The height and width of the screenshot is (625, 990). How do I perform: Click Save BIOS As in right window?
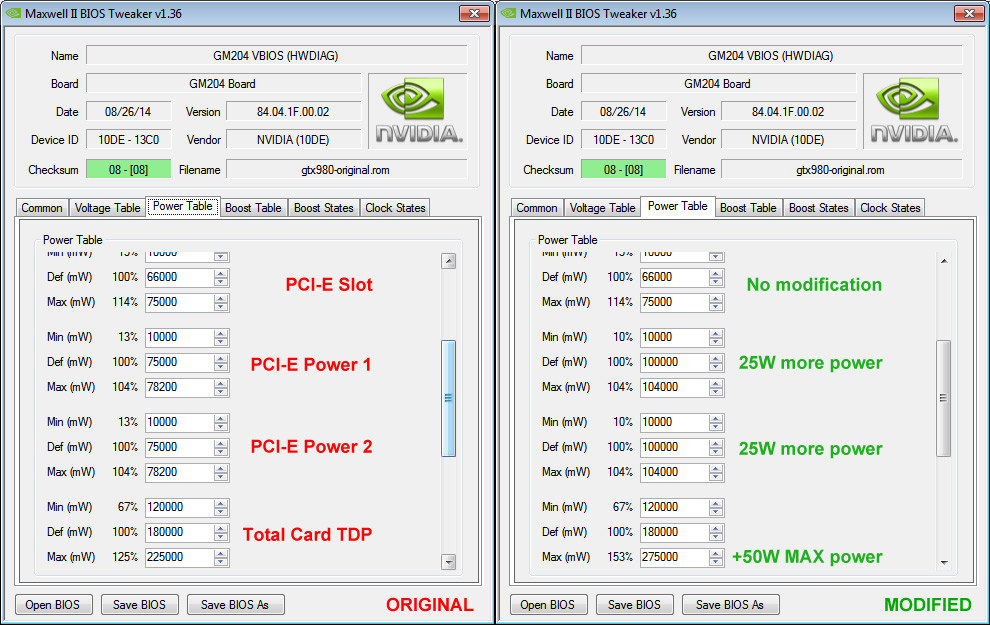(x=731, y=605)
